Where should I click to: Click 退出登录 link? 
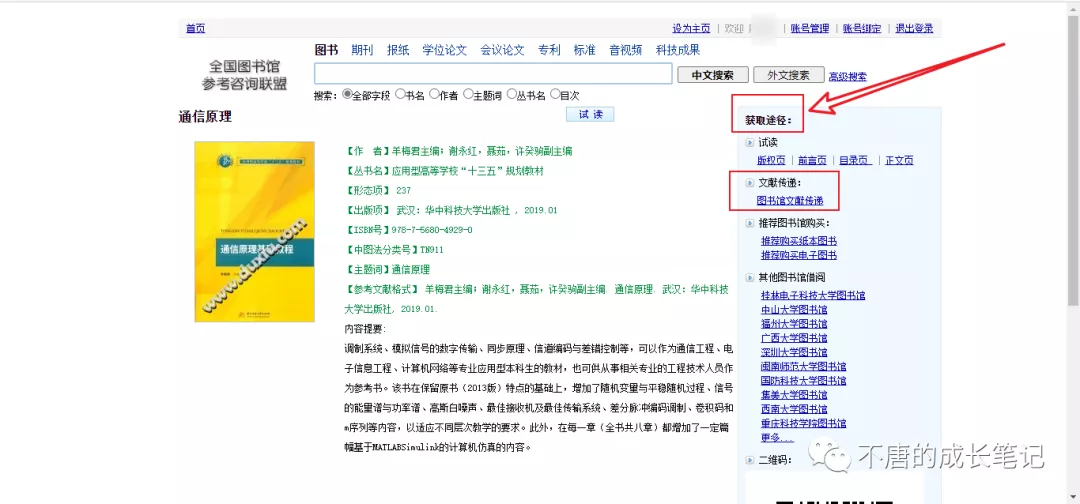(915, 29)
